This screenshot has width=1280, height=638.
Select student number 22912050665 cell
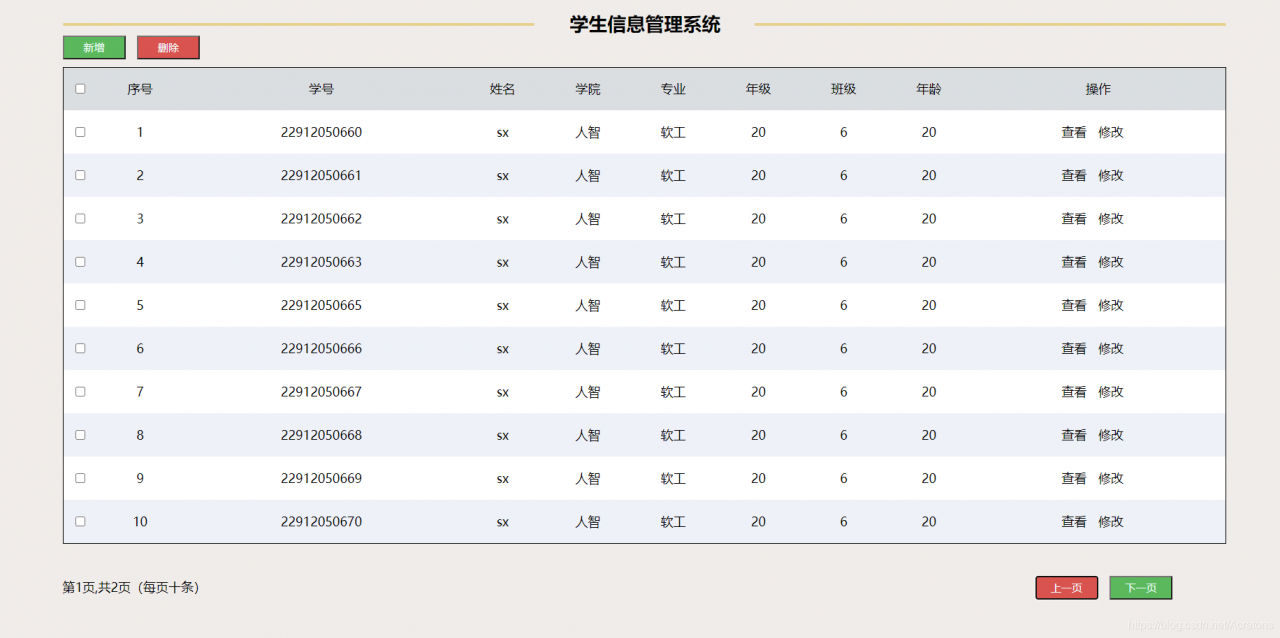click(x=321, y=305)
